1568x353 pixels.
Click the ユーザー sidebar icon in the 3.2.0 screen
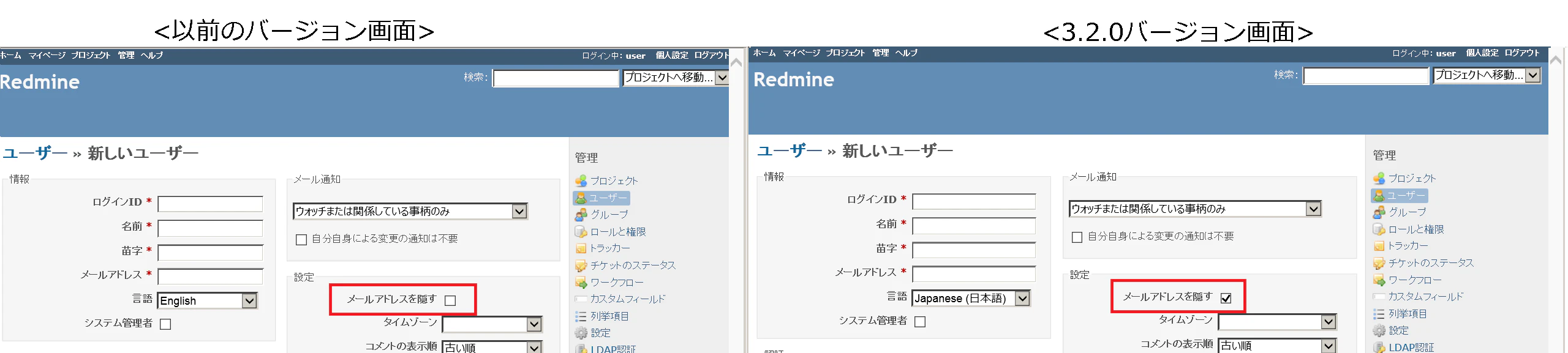click(x=1379, y=195)
